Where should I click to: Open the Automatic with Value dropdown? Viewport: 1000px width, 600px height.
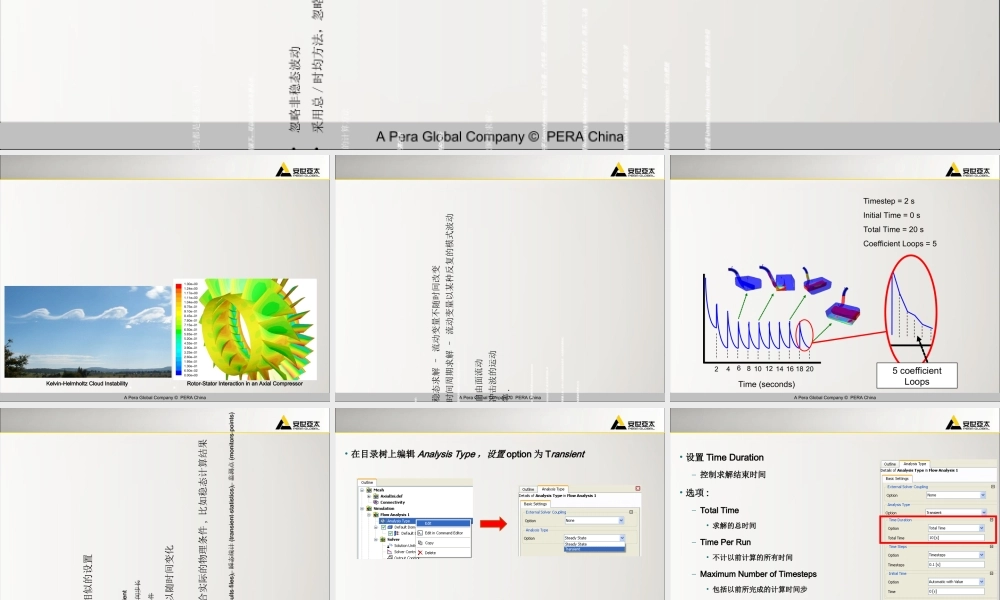click(957, 582)
